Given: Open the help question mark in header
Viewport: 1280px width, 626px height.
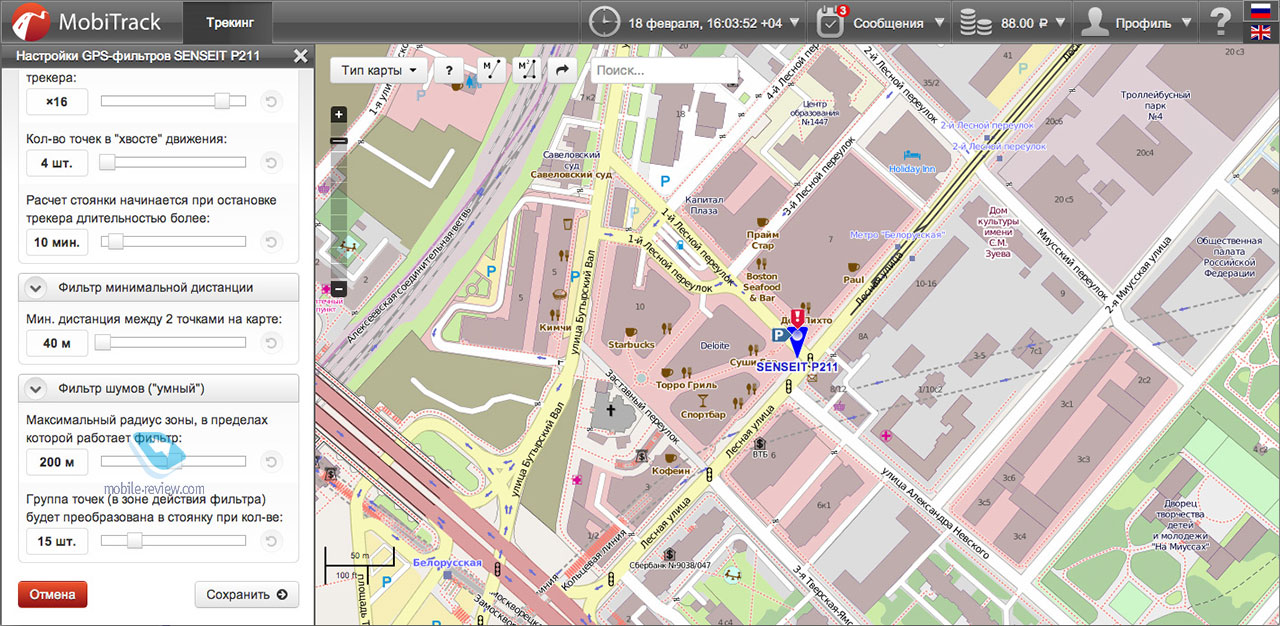Looking at the screenshot, I should (x=1220, y=21).
